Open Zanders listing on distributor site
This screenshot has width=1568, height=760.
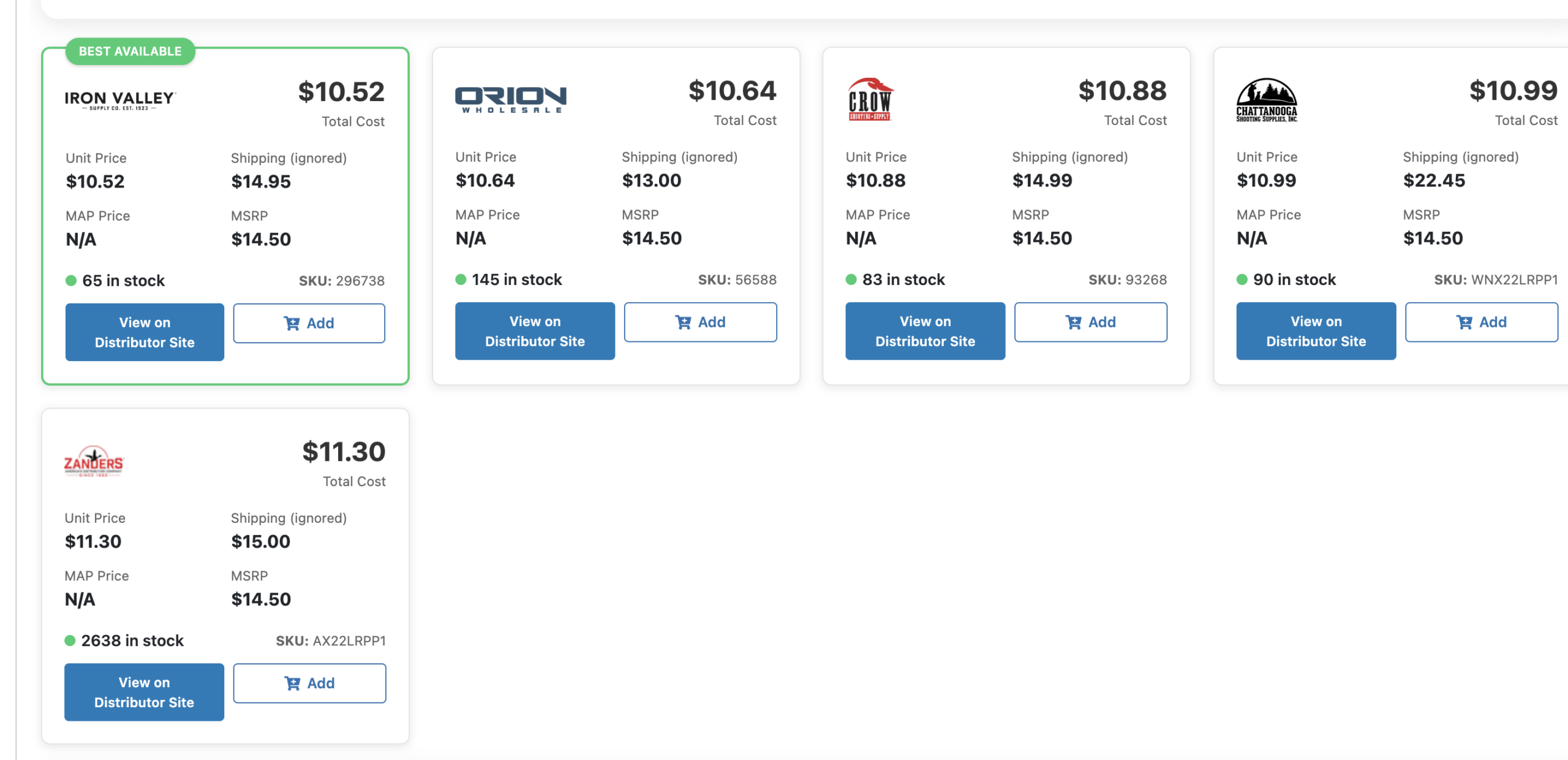pyautogui.click(x=144, y=692)
